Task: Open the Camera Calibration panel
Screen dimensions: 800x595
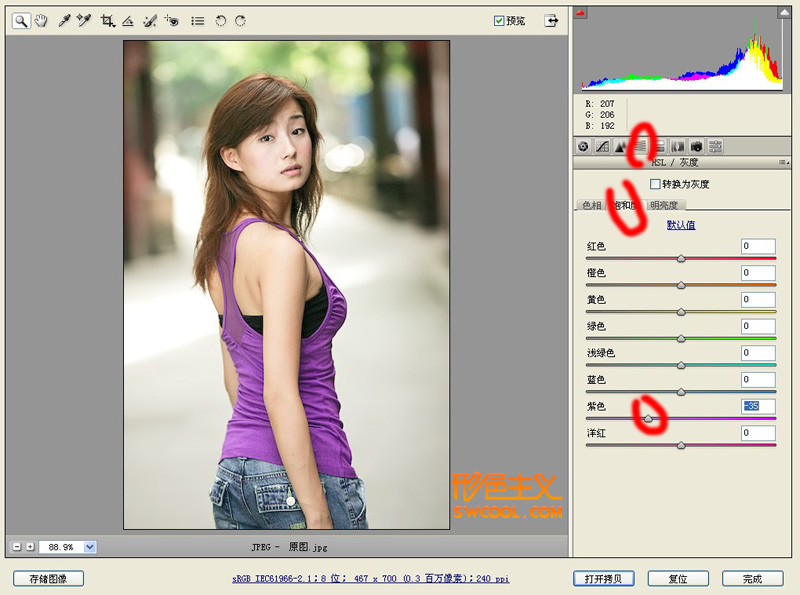Action: point(696,147)
